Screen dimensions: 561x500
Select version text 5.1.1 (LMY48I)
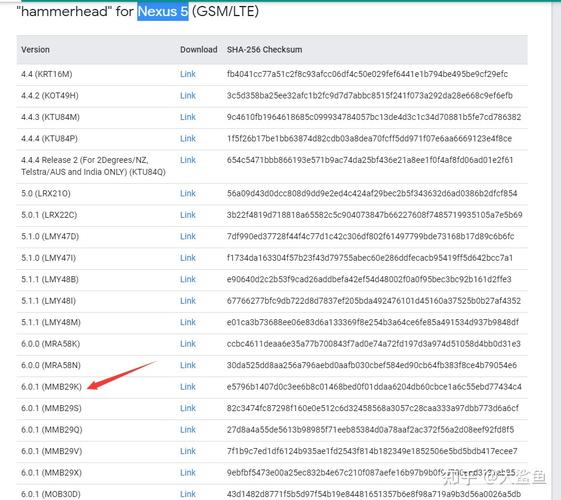click(x=49, y=301)
